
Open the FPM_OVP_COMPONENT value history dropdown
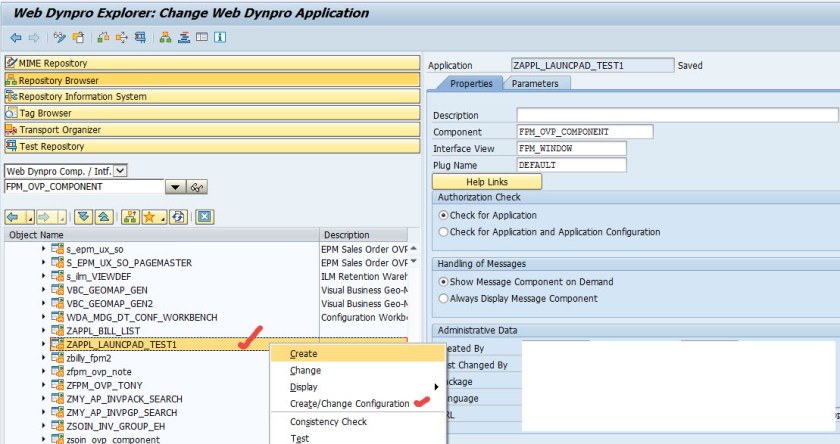(x=173, y=187)
